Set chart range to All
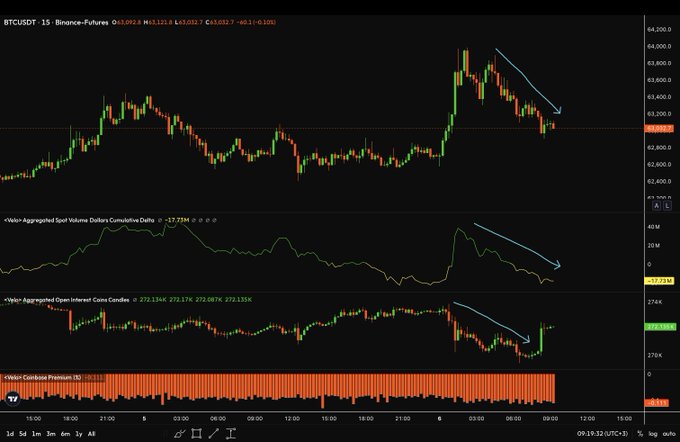680x442 pixels. [92, 434]
